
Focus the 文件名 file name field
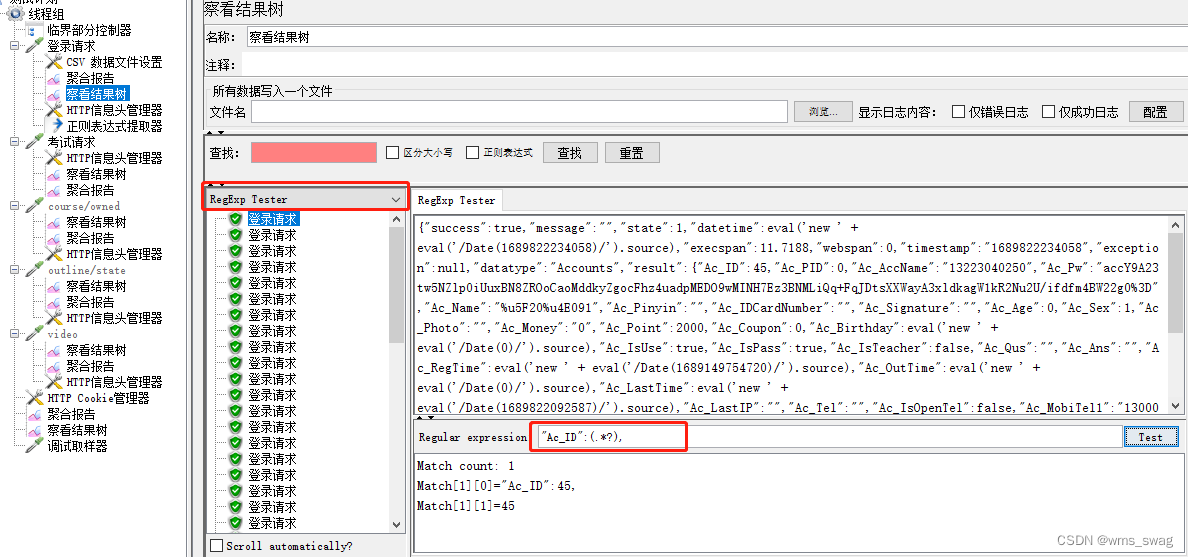(520, 111)
